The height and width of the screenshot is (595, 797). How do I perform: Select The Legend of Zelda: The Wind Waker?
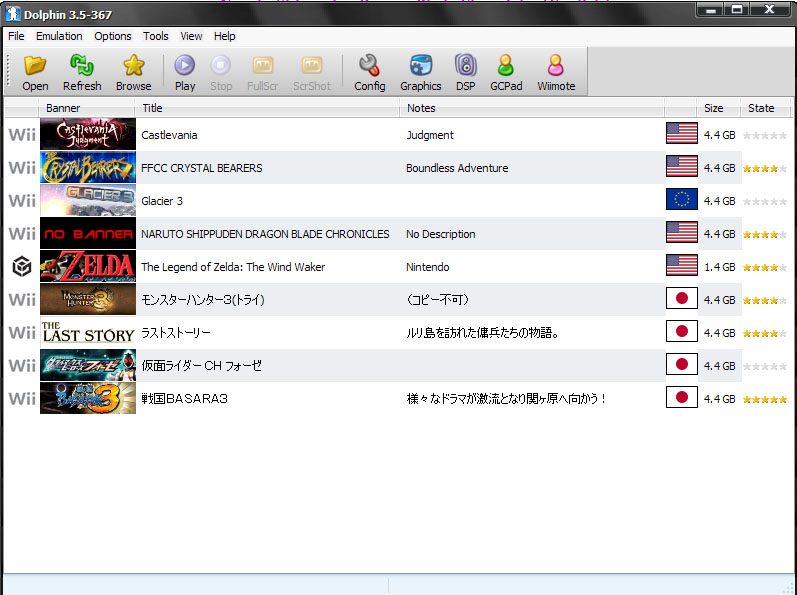pyautogui.click(x=233, y=267)
